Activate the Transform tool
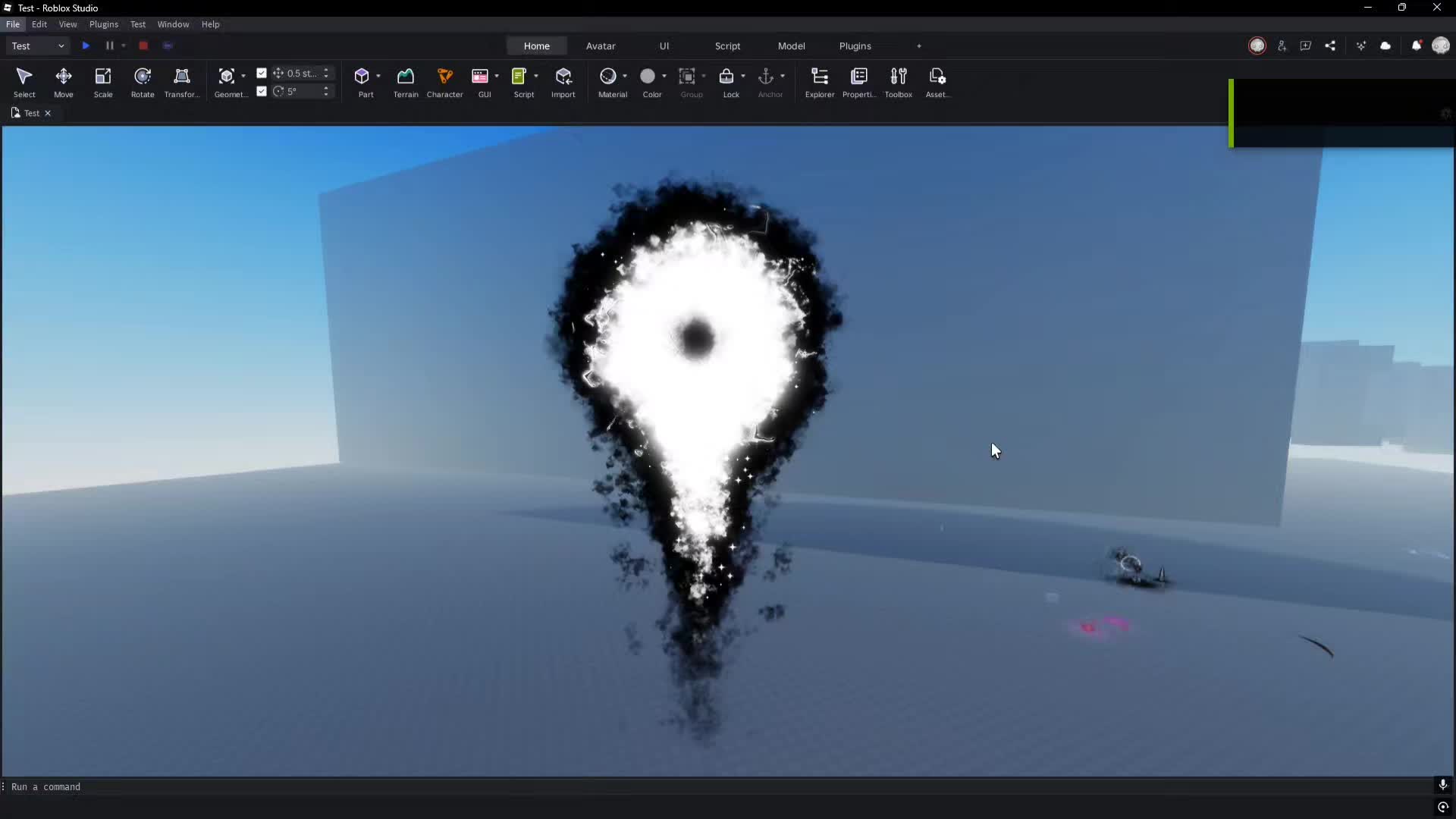 pyautogui.click(x=182, y=83)
